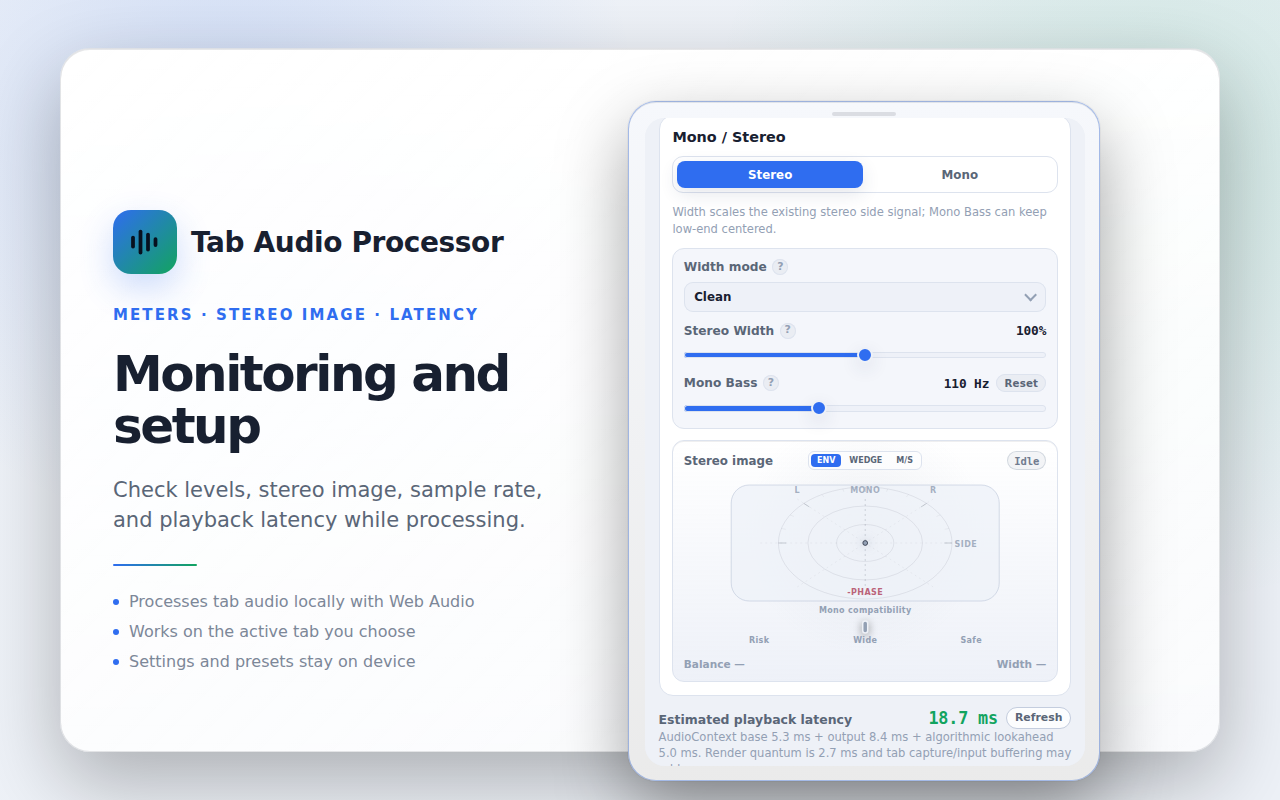Open the Width mode Clean dropdown
The width and height of the screenshot is (1280, 800).
pyautogui.click(x=865, y=297)
